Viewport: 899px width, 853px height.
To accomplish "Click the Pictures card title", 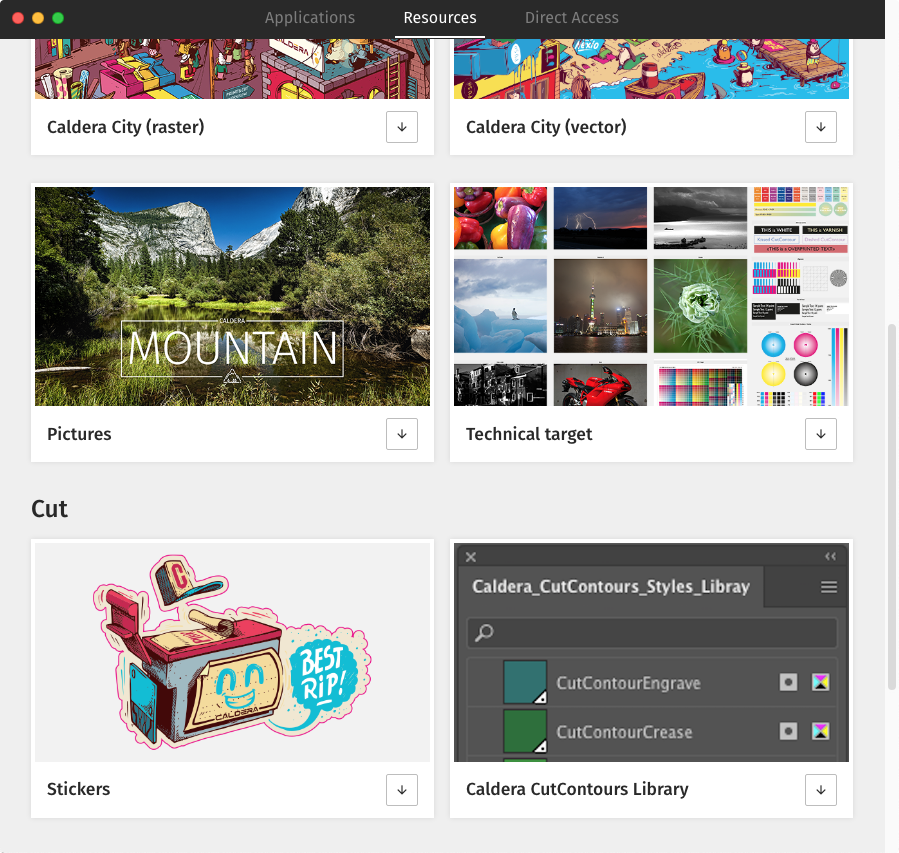I will 79,434.
